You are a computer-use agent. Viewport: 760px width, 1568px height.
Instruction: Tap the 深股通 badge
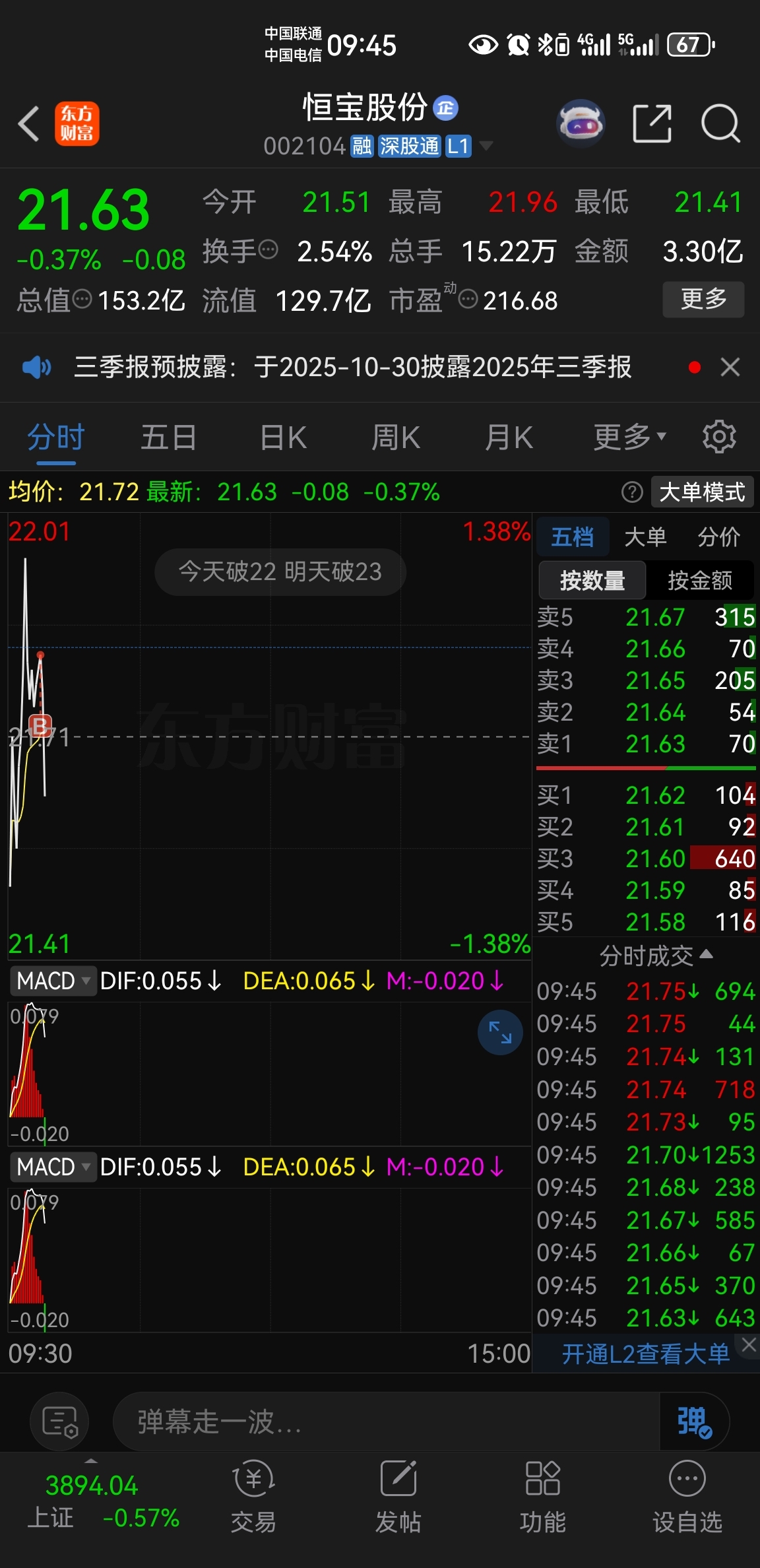tap(409, 146)
